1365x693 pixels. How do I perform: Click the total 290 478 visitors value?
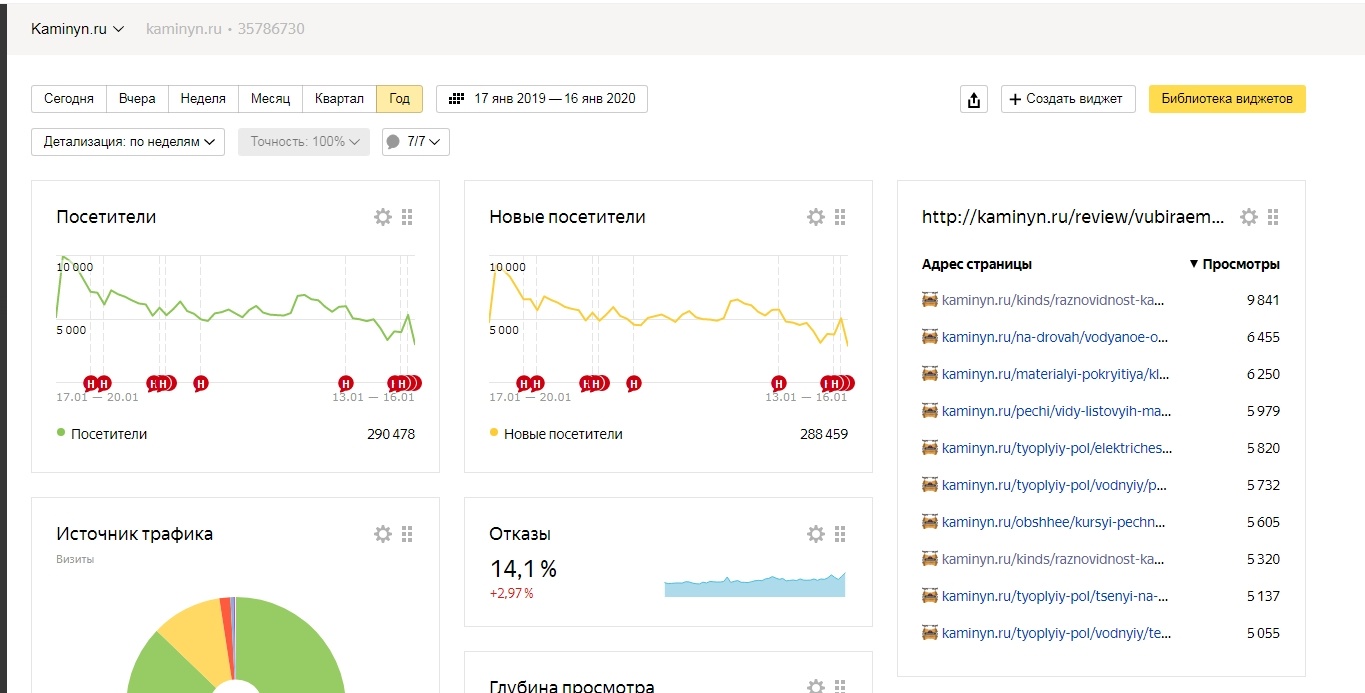[391, 434]
